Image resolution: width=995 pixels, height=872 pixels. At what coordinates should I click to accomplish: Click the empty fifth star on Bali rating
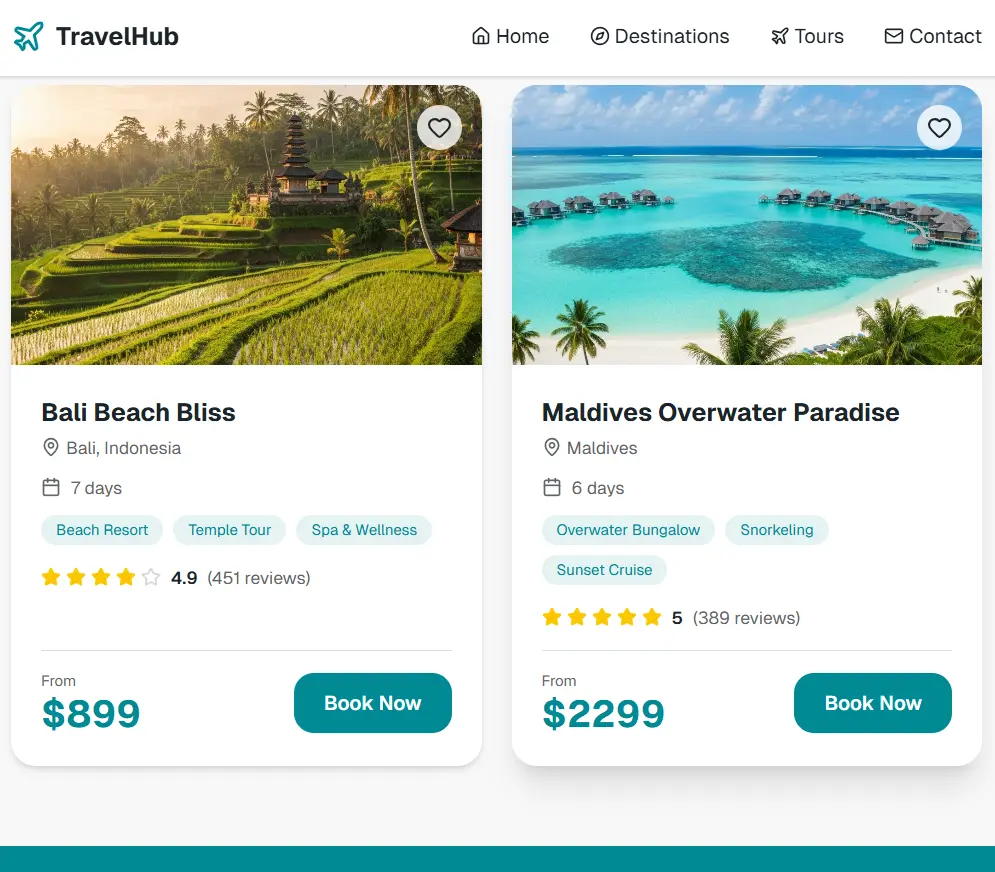point(151,578)
